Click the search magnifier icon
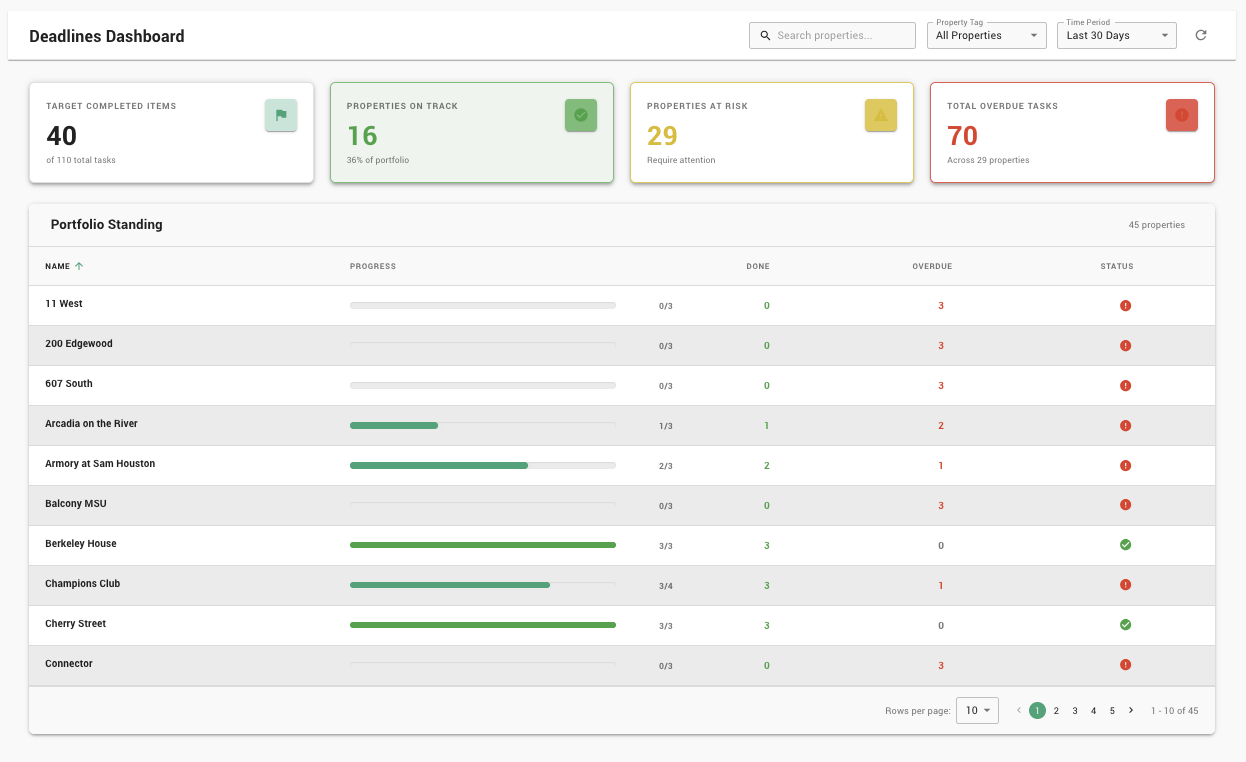 [765, 35]
